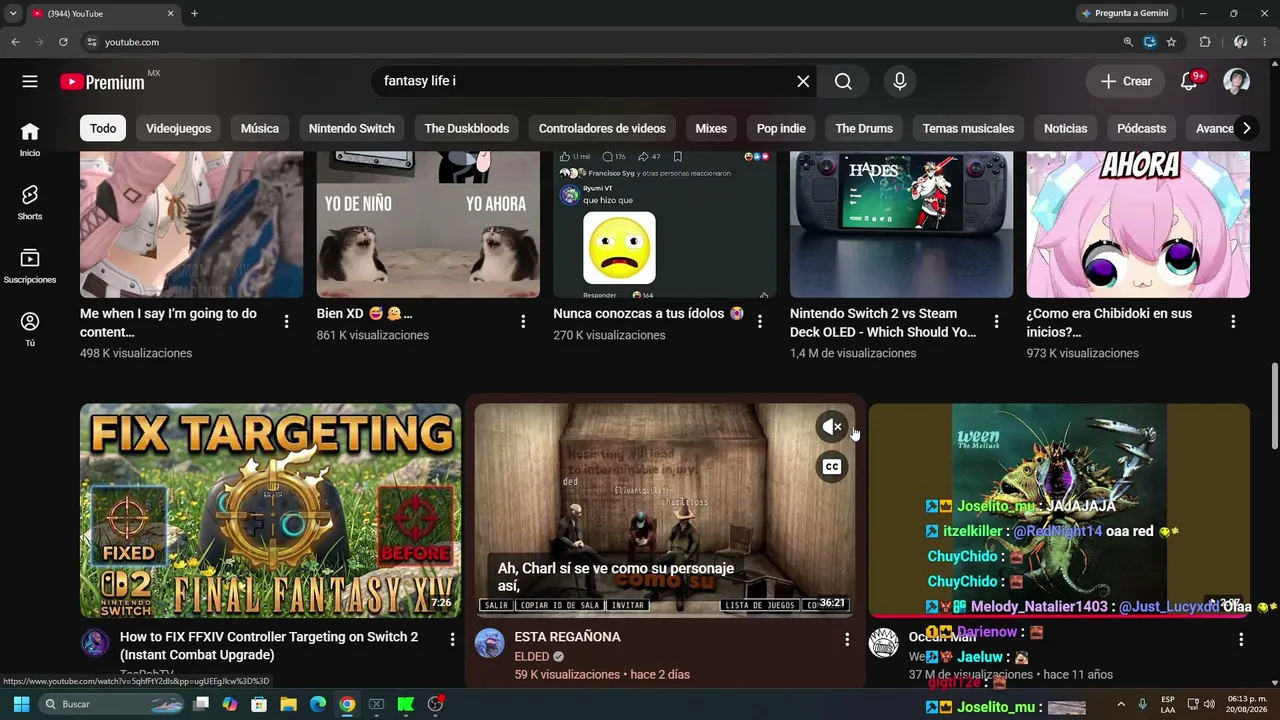Select the Todo filter chip
This screenshot has height=720, width=1280.
[103, 128]
